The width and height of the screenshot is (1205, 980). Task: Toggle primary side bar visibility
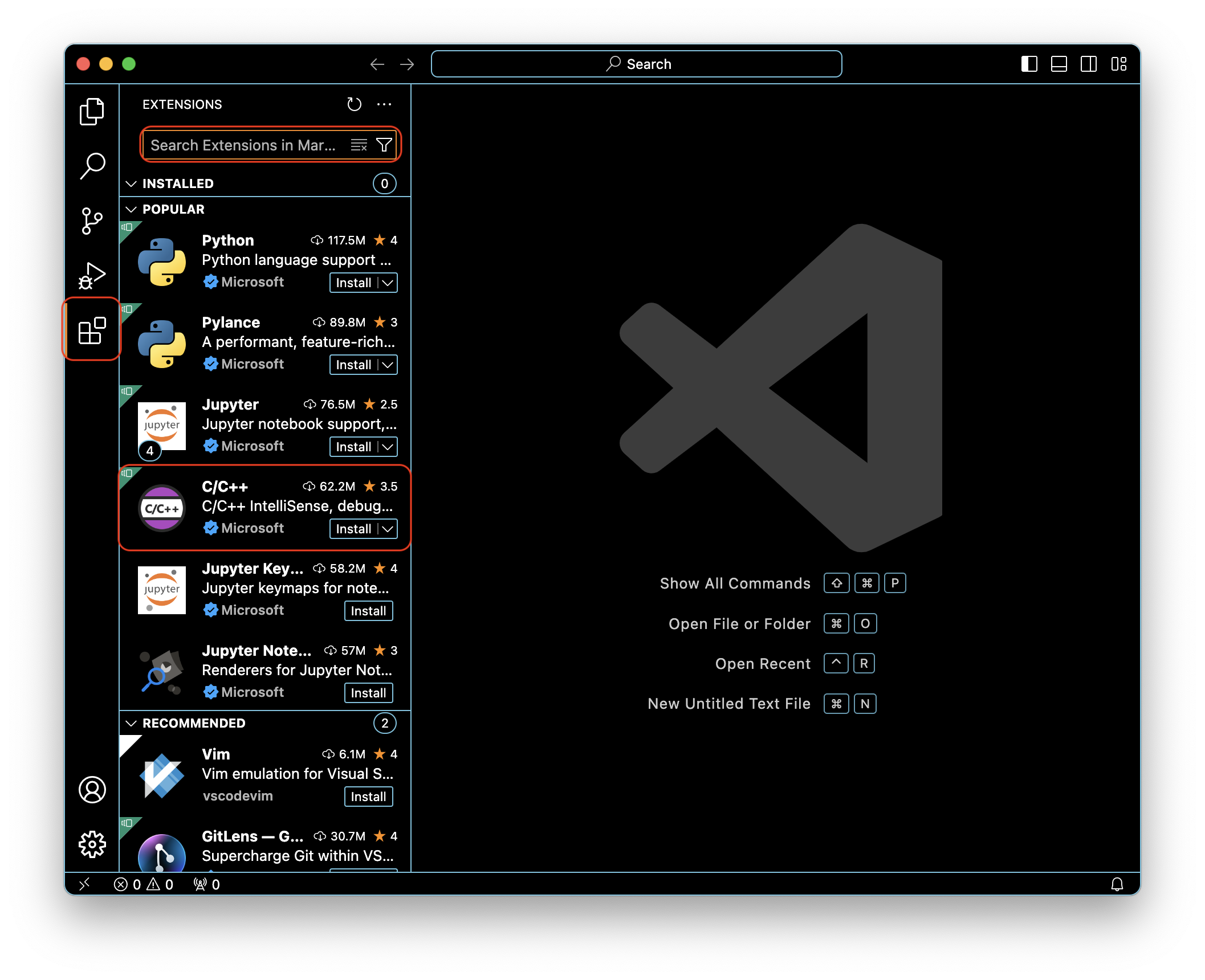pyautogui.click(x=1029, y=64)
